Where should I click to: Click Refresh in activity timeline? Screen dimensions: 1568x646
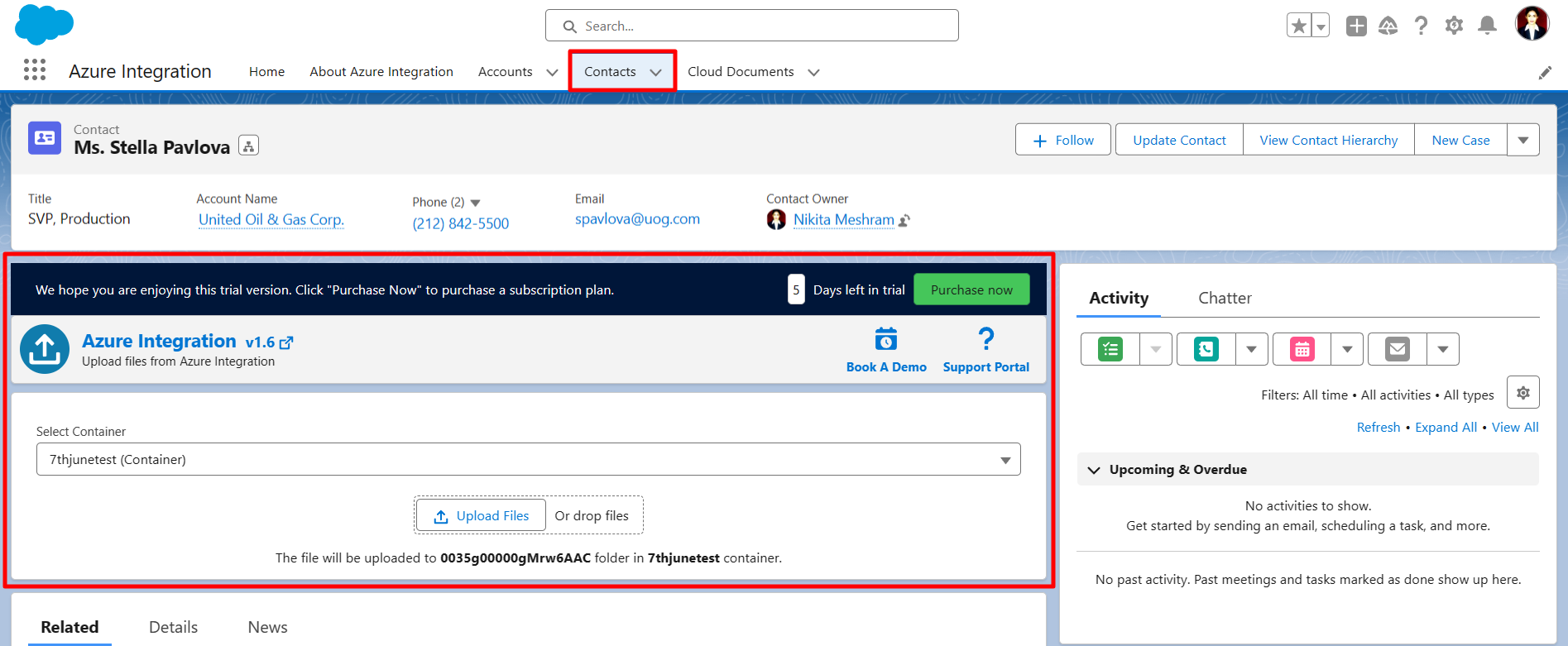1379,427
